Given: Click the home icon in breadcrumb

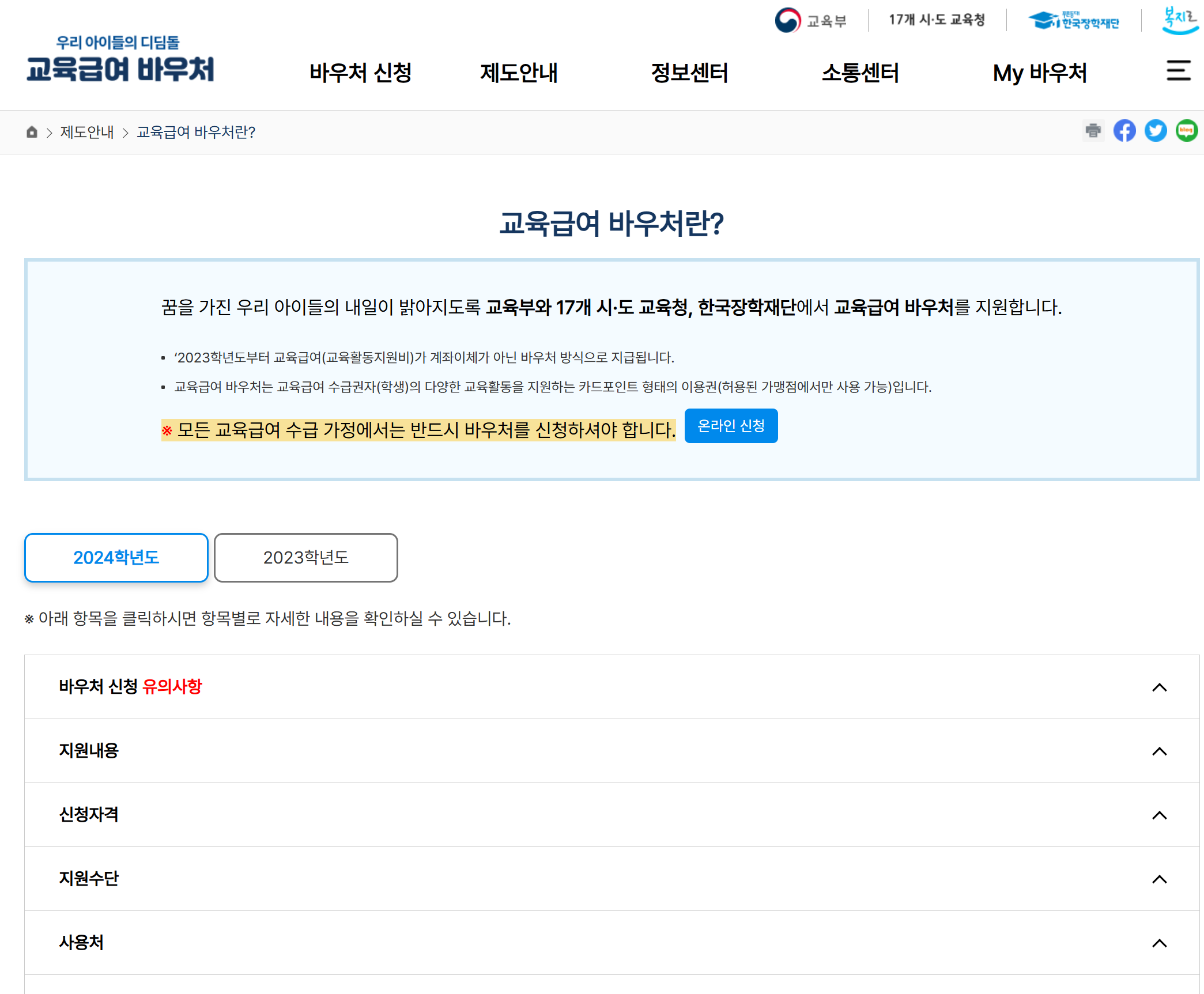Looking at the screenshot, I should point(32,132).
